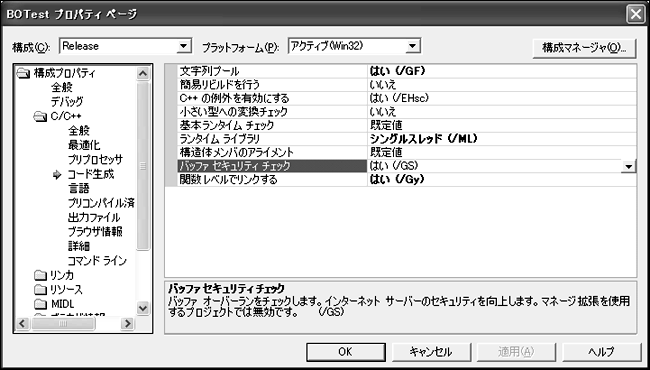Select ブラウザ情報 in the tree
Screen dimensions: 650x370
[95, 232]
